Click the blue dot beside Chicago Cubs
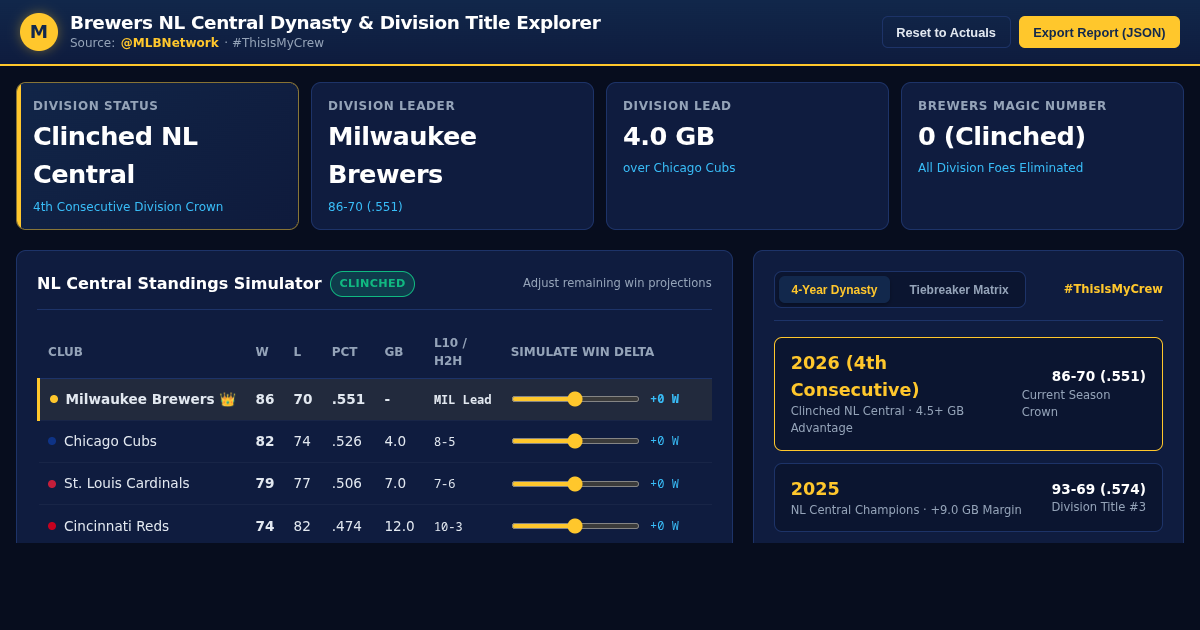1200x630 pixels. 52,441
